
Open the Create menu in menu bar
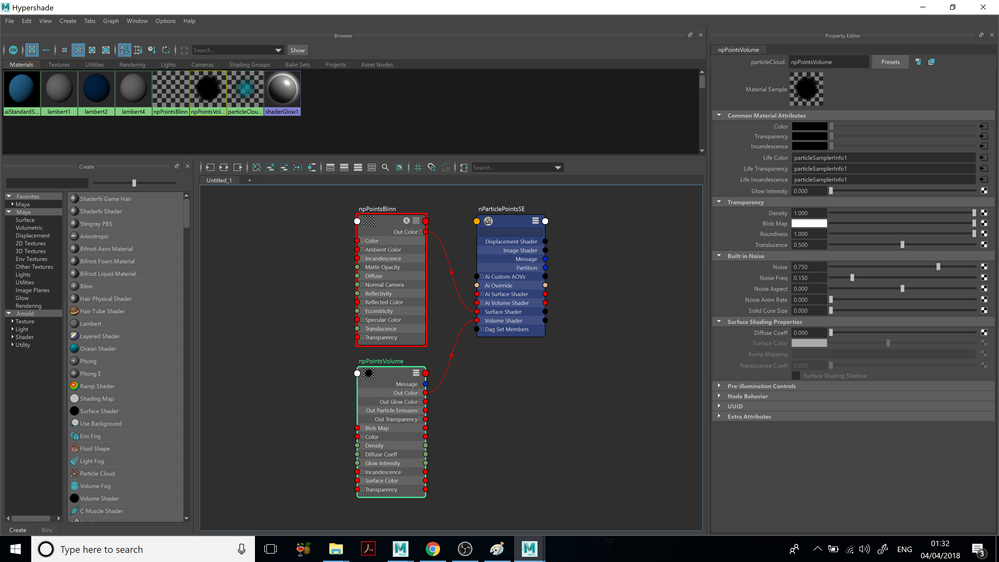click(68, 21)
